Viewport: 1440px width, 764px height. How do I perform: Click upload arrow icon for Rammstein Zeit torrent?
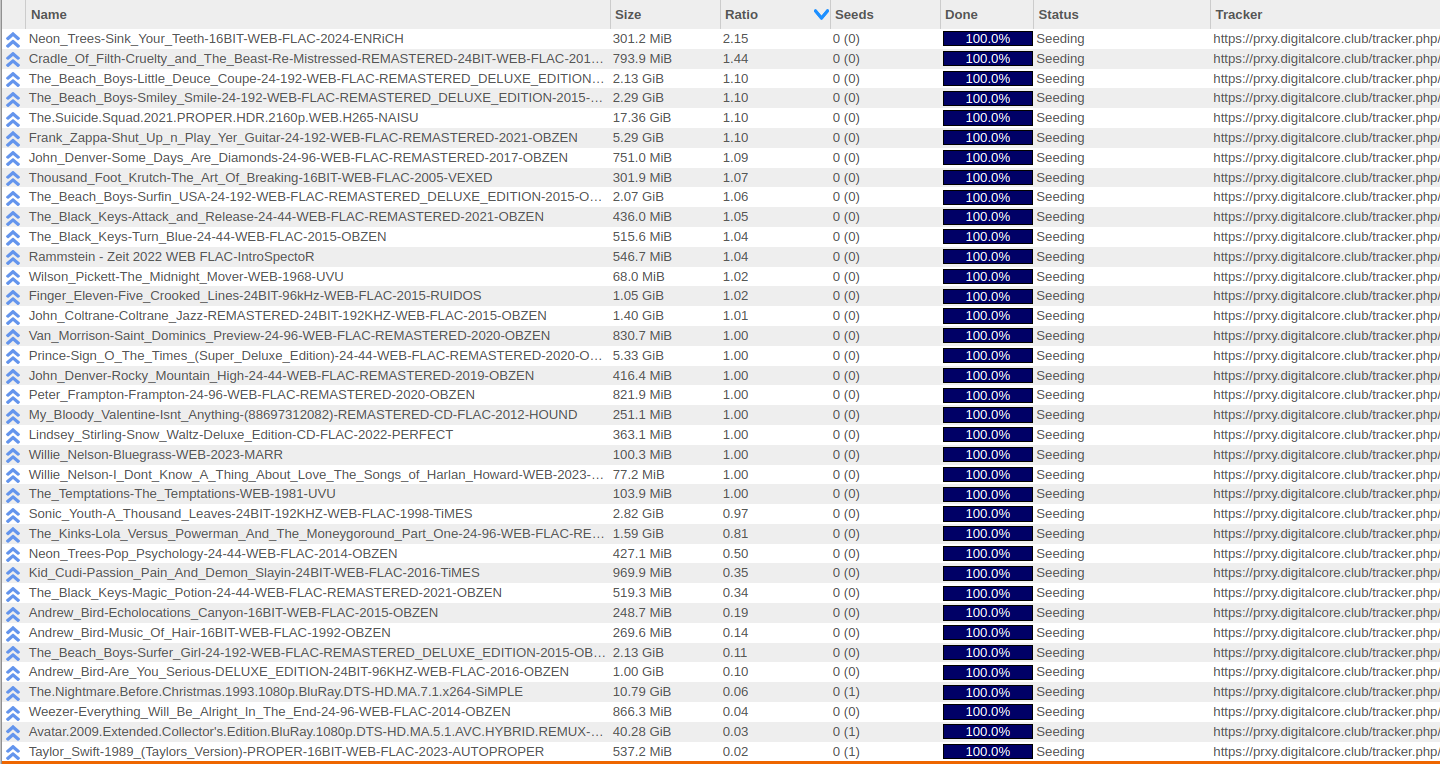pyautogui.click(x=13, y=257)
